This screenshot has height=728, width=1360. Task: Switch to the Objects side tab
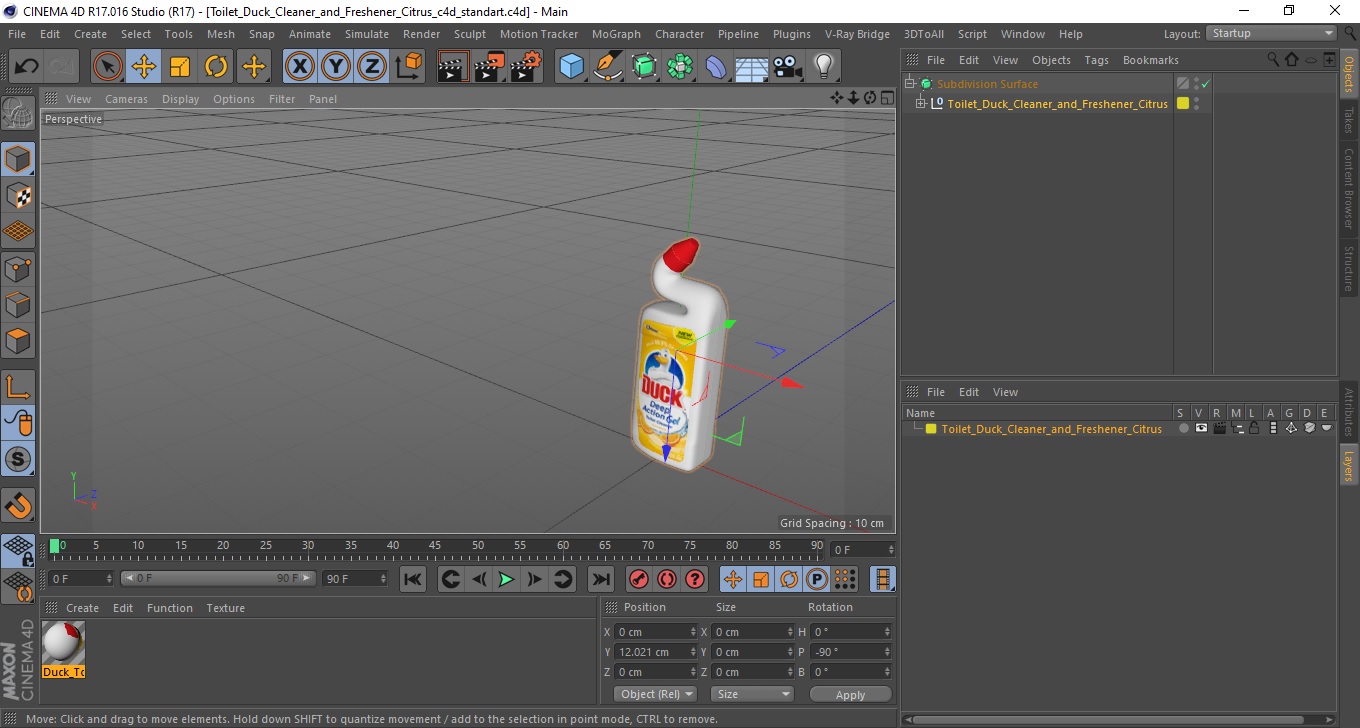coord(1349,73)
